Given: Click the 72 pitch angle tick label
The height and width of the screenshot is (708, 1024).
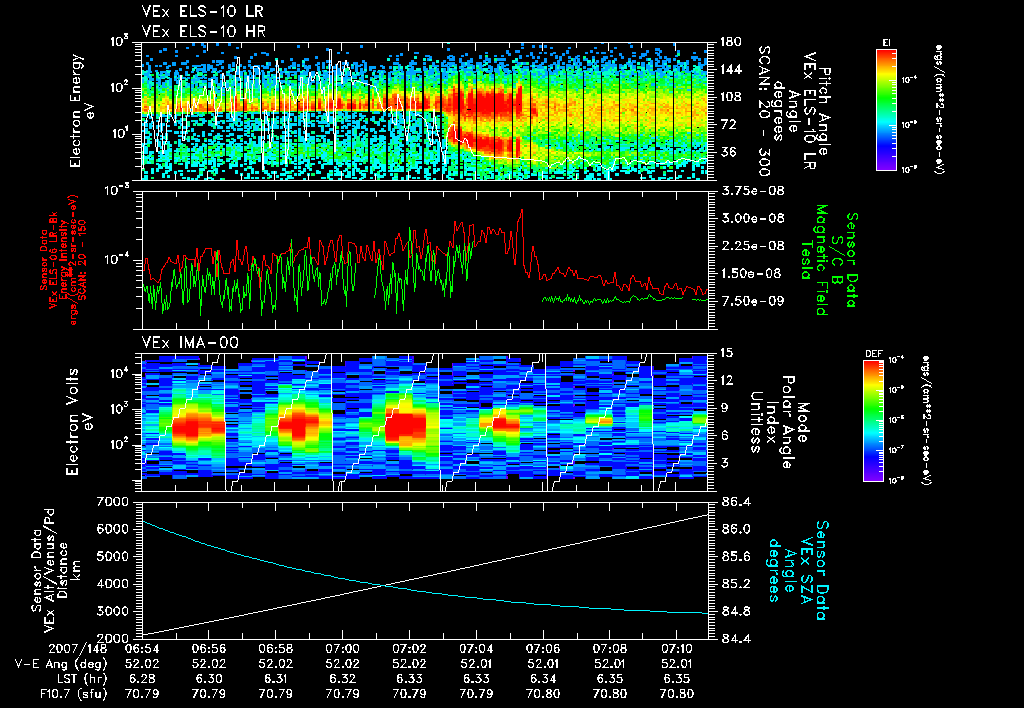Looking at the screenshot, I should [x=727, y=124].
